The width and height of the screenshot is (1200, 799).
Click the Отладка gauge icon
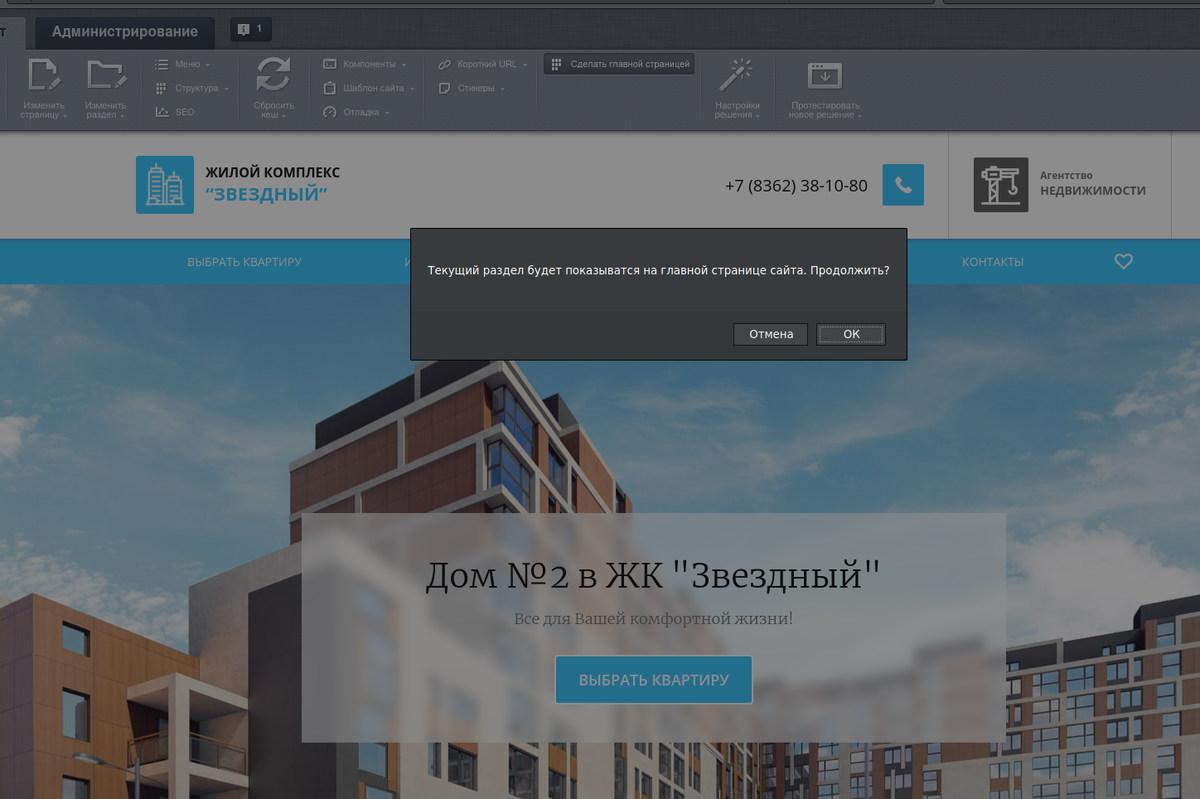[x=330, y=112]
